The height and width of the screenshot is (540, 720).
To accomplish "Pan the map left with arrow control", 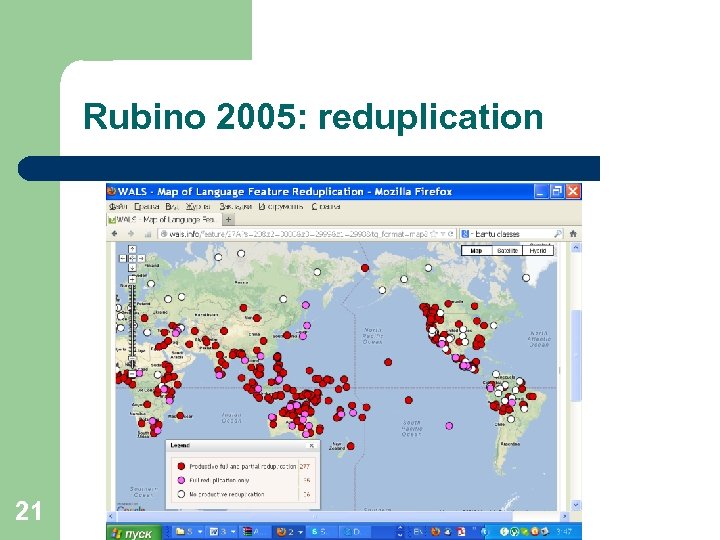I will 123,259.
